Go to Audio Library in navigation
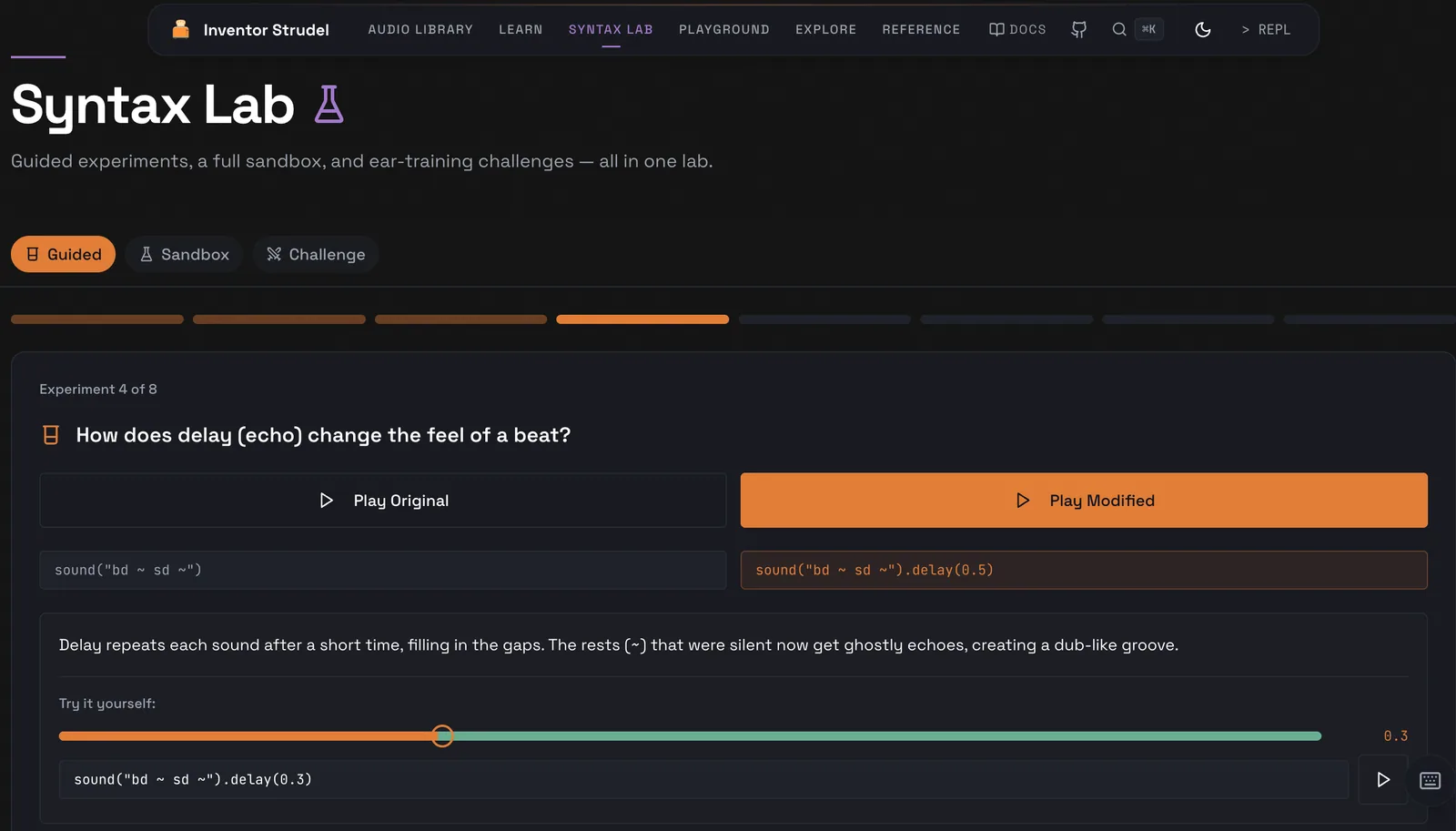1456x831 pixels. 420,29
